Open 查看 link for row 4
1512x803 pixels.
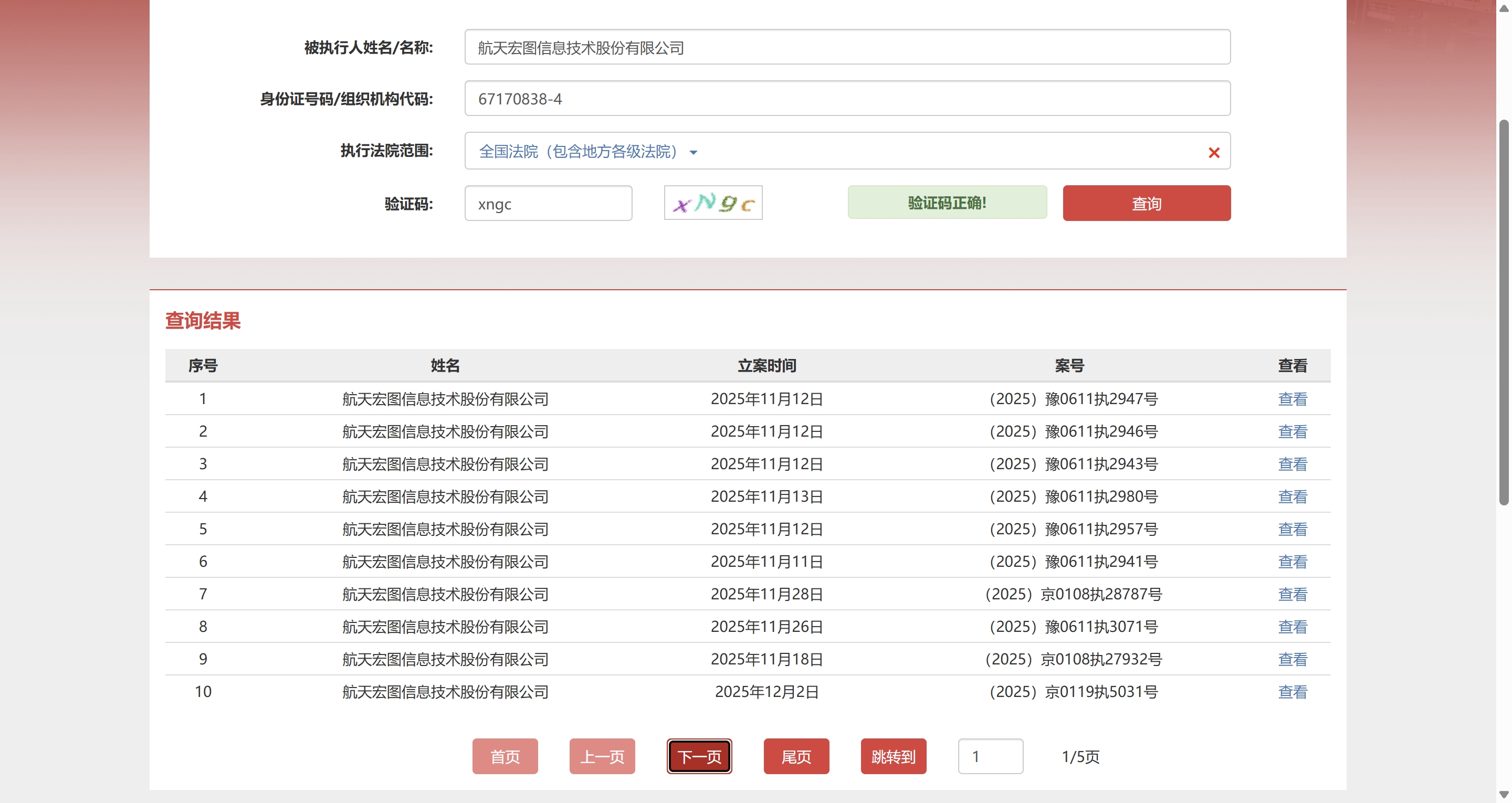(1292, 496)
